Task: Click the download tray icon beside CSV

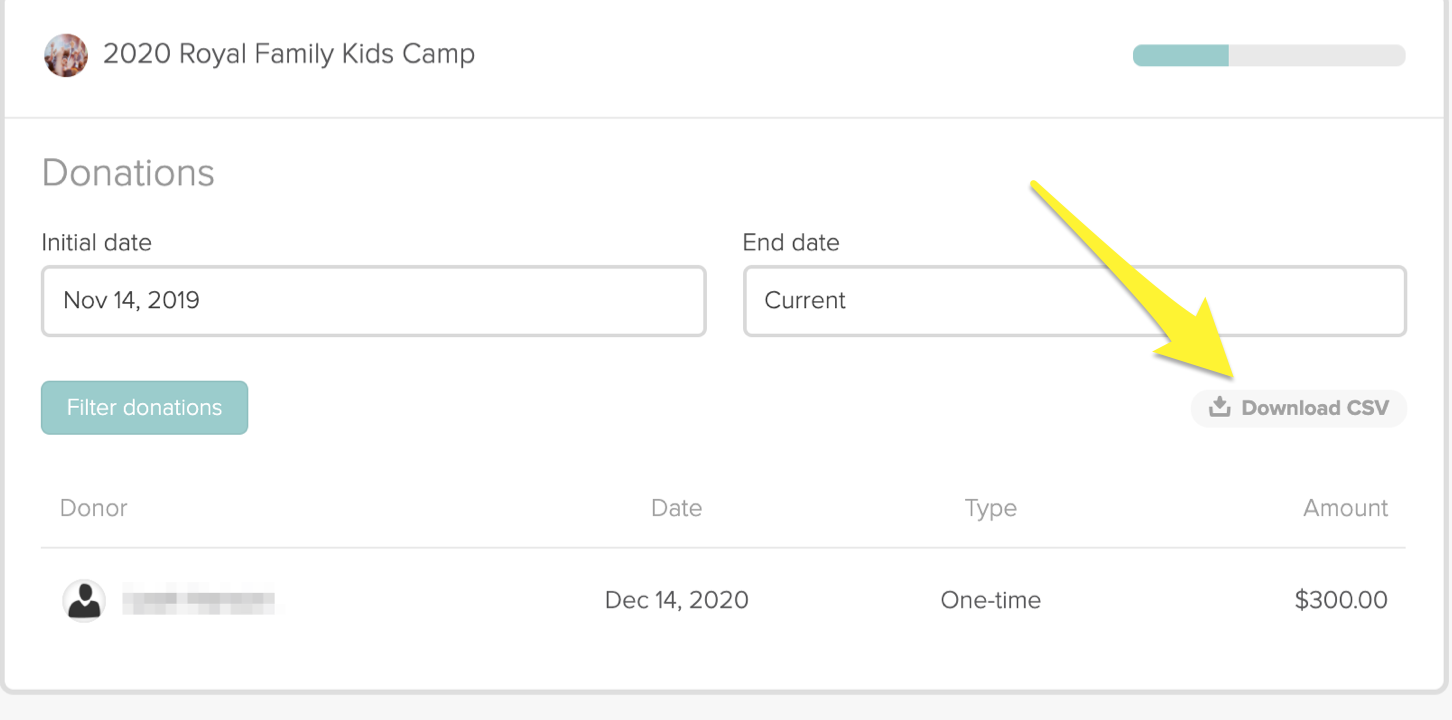Action: coord(1219,407)
